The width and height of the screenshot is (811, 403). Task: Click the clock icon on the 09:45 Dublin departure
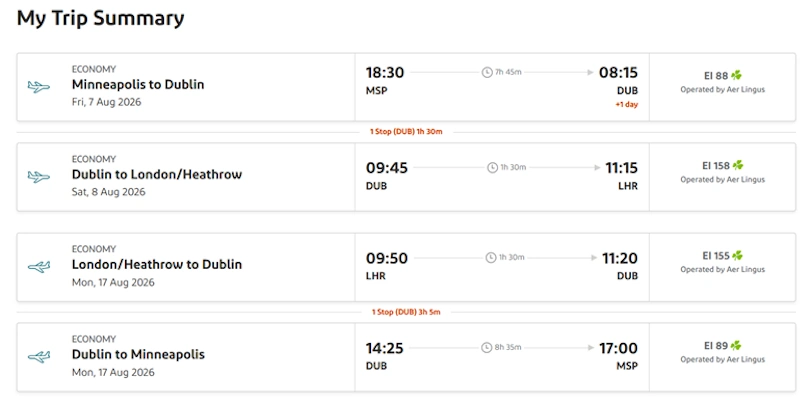[492, 167]
